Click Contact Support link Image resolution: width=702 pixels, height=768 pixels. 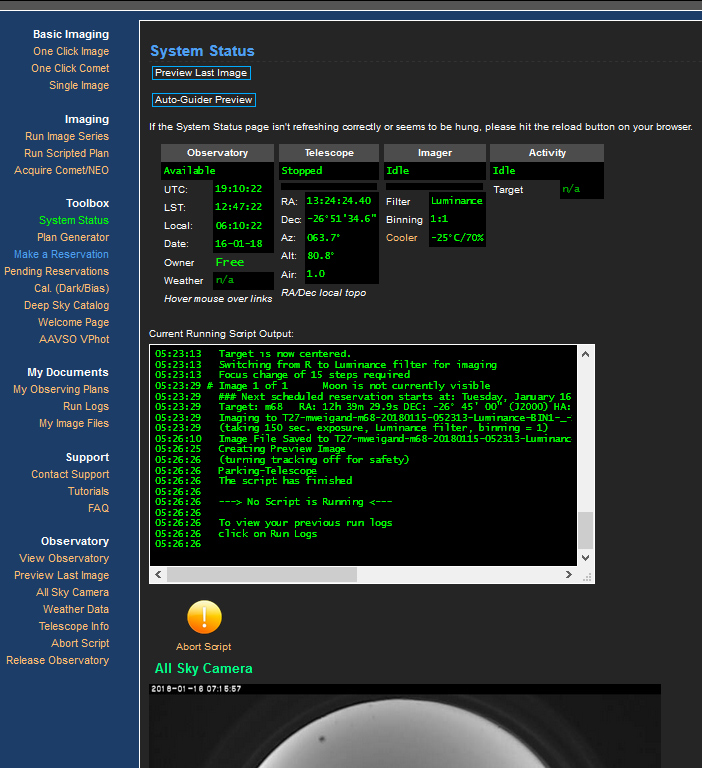(70, 474)
